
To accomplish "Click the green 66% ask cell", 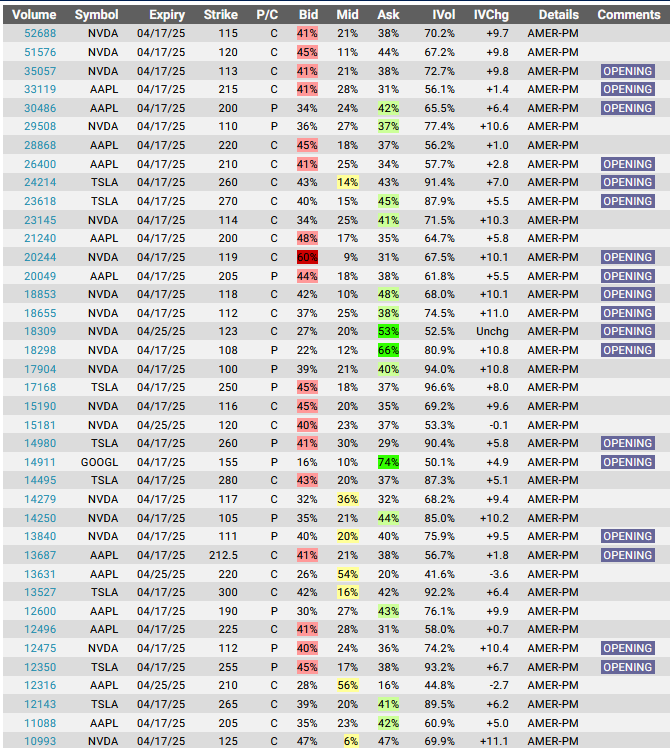I will (388, 350).
